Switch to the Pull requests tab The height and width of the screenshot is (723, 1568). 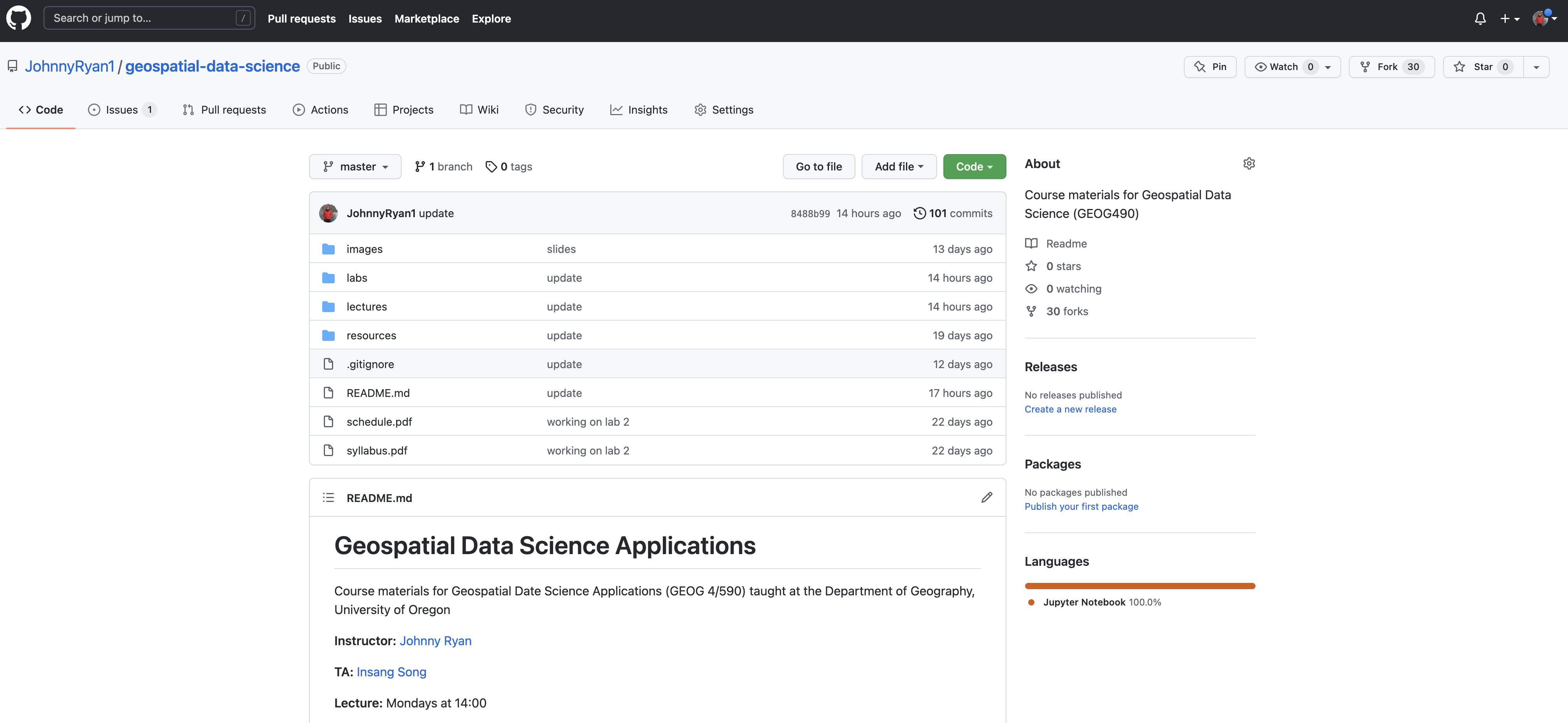224,110
